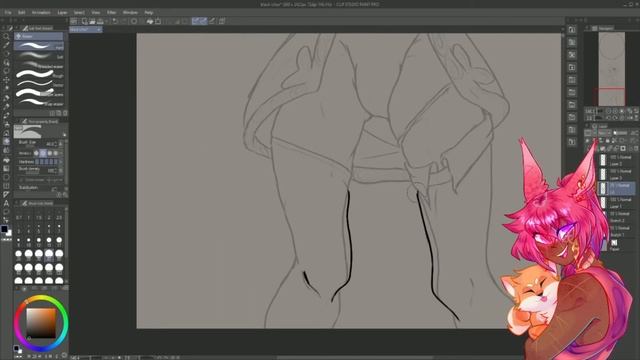This screenshot has width=640, height=360.
Task: Click the Redo arrow in command bar
Action: coord(124,21)
